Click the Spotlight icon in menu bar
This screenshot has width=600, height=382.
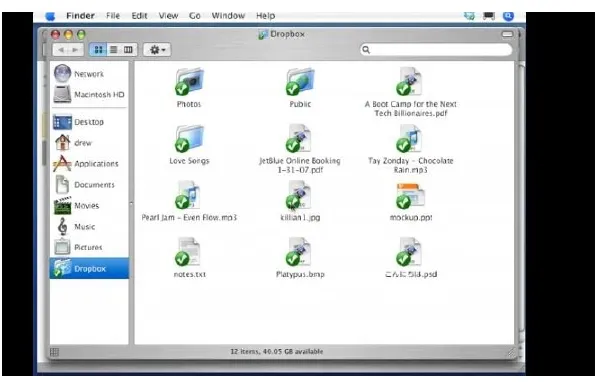click(508, 16)
